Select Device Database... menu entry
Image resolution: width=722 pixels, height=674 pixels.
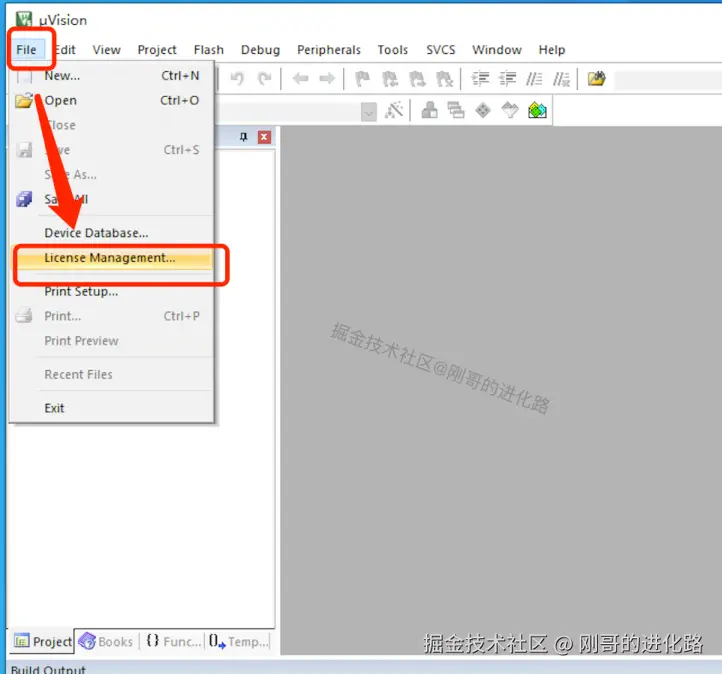tap(112, 233)
